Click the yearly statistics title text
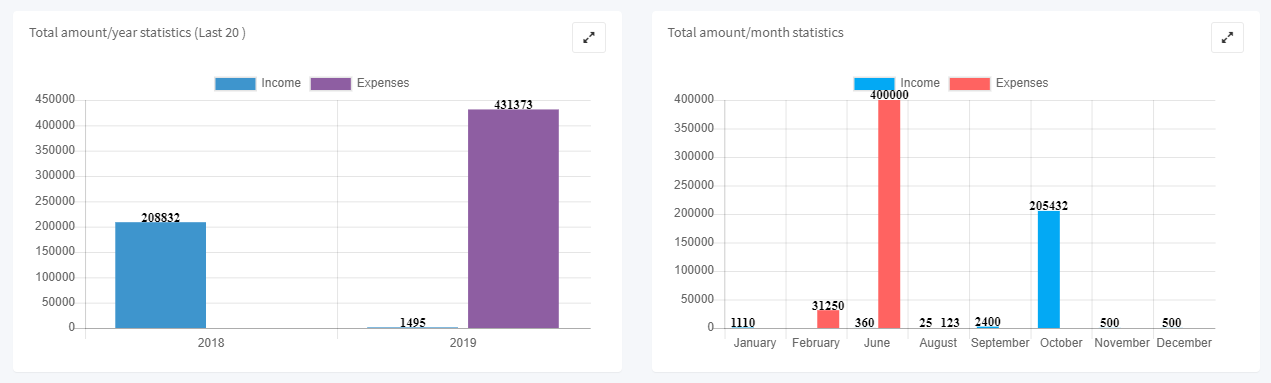 pos(137,32)
